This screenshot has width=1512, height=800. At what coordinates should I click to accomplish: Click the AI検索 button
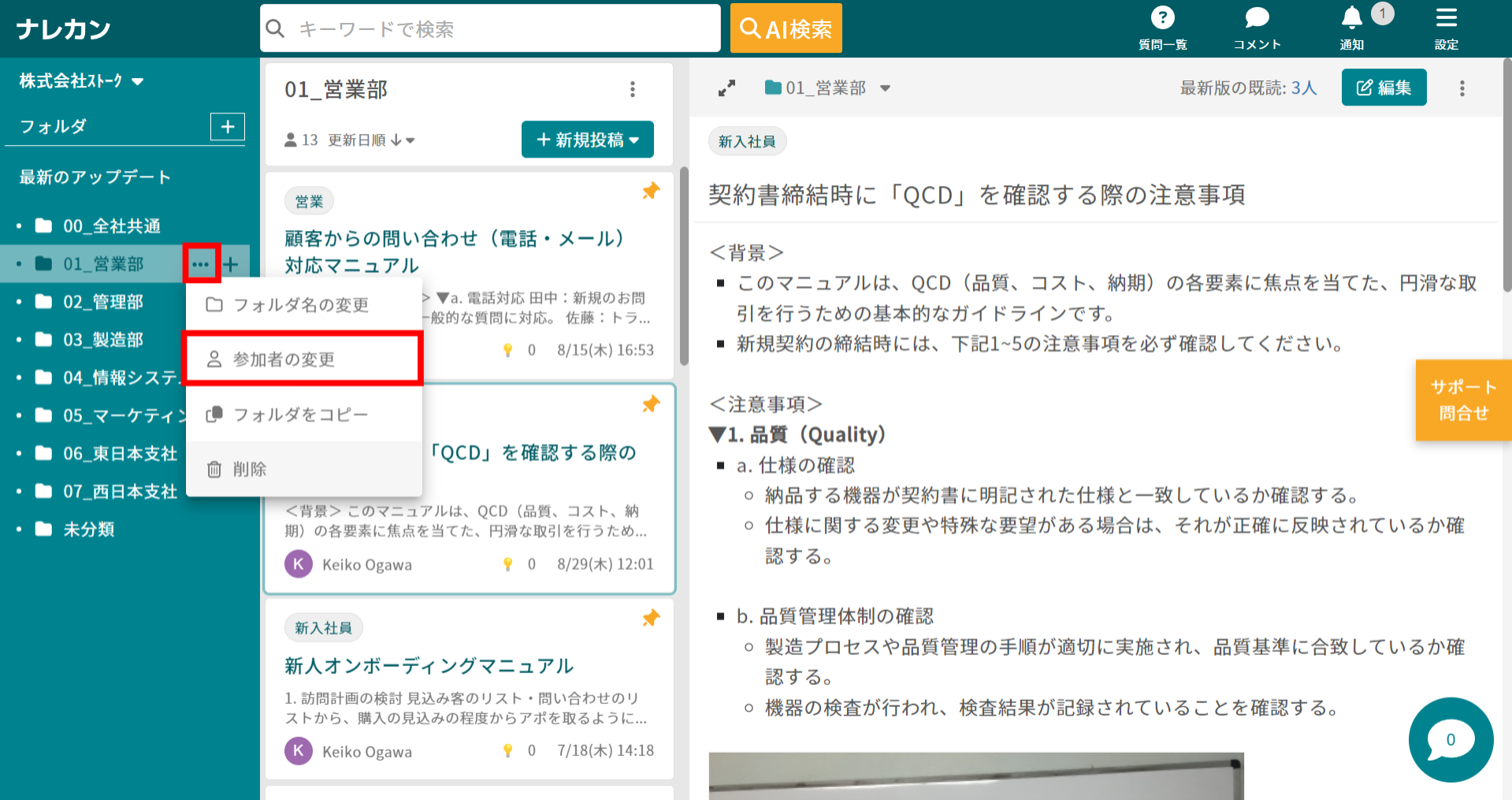(x=786, y=29)
